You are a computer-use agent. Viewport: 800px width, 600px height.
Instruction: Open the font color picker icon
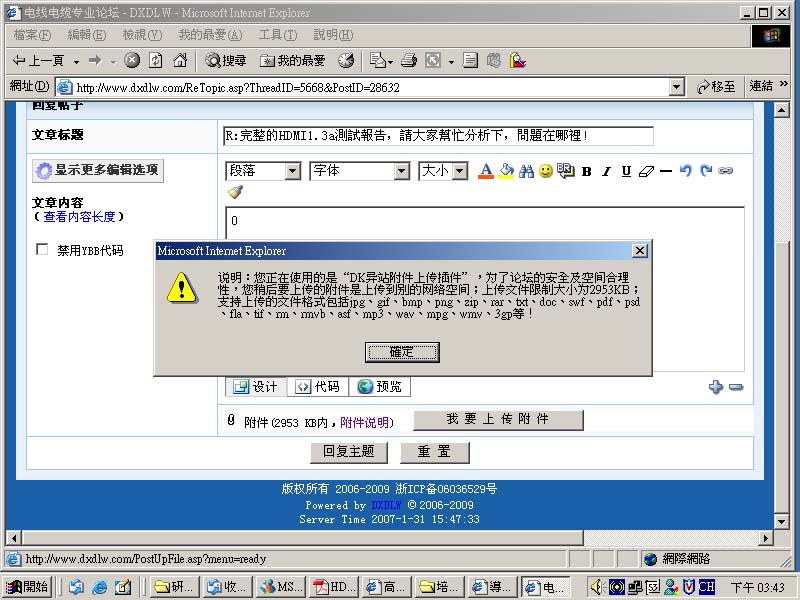point(486,171)
